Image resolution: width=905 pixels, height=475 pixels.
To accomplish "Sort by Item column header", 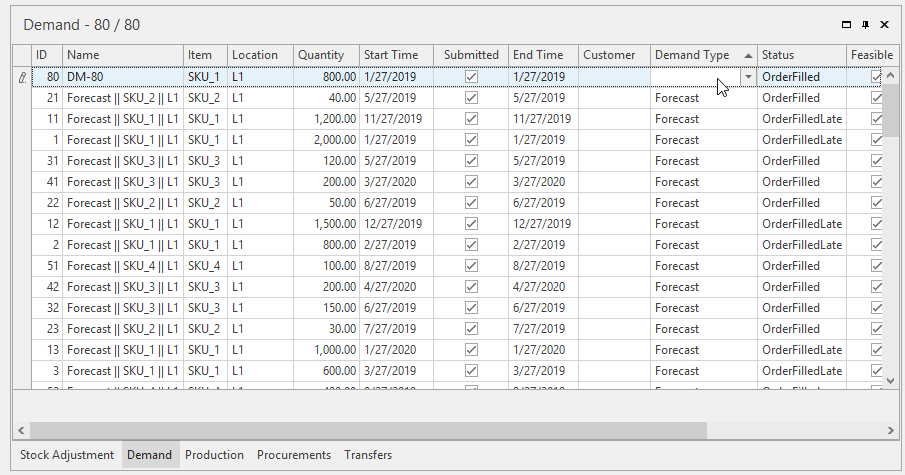I will (x=205, y=55).
